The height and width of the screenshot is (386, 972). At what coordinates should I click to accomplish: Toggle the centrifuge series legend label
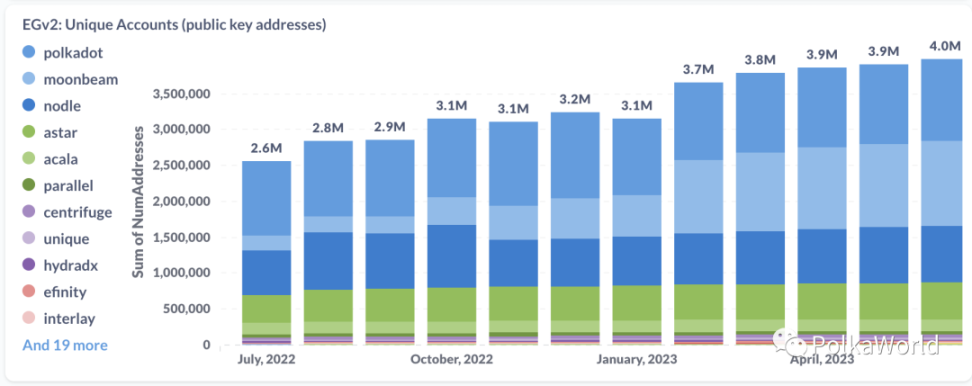pos(77,213)
